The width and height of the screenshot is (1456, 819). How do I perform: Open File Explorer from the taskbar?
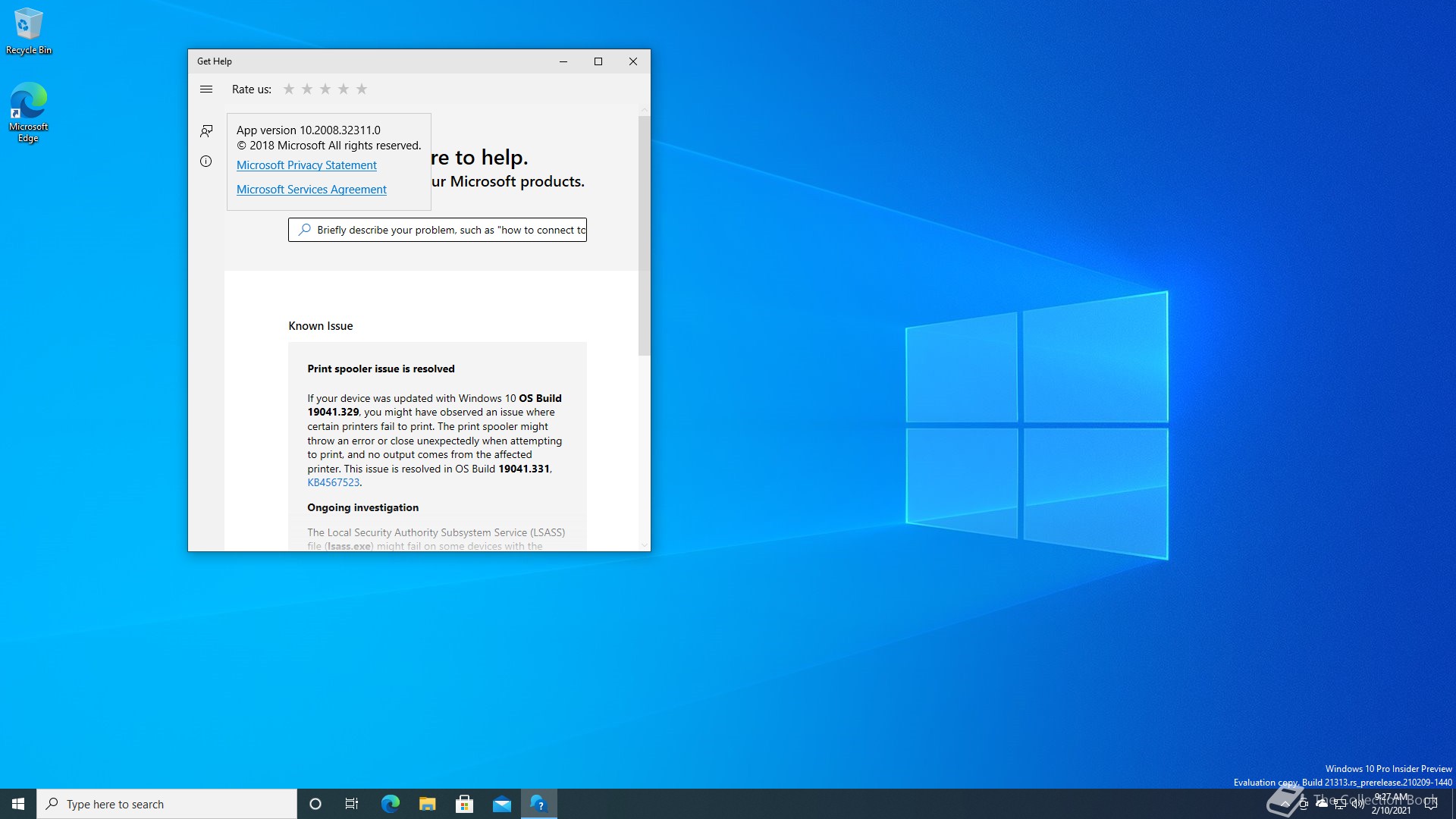[x=427, y=804]
